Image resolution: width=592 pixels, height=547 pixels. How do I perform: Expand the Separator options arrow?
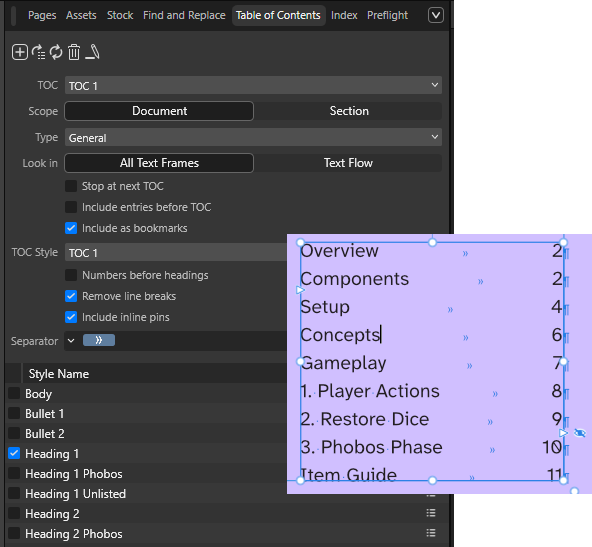click(x=71, y=341)
